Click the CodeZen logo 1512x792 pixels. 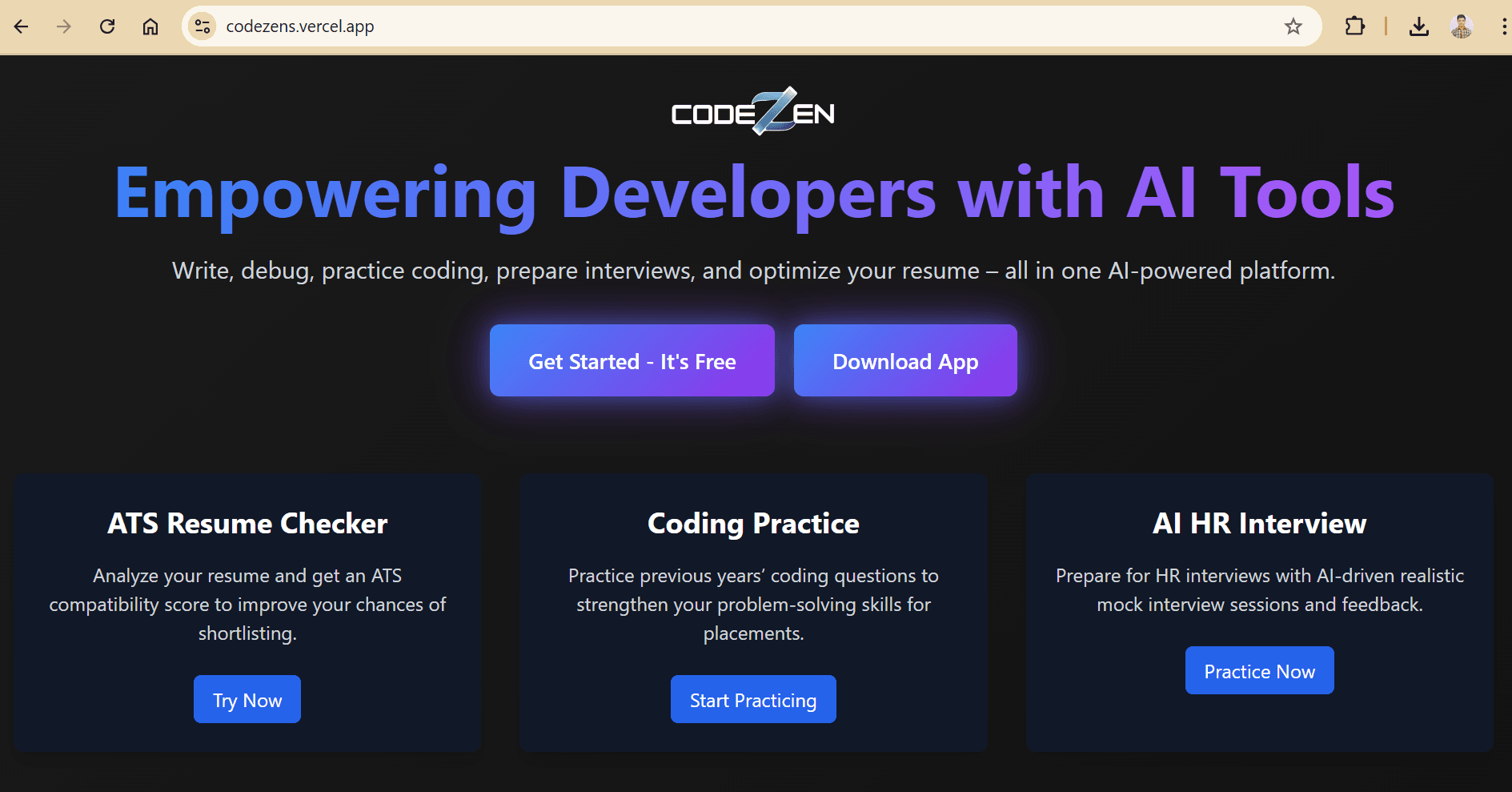coord(753,112)
